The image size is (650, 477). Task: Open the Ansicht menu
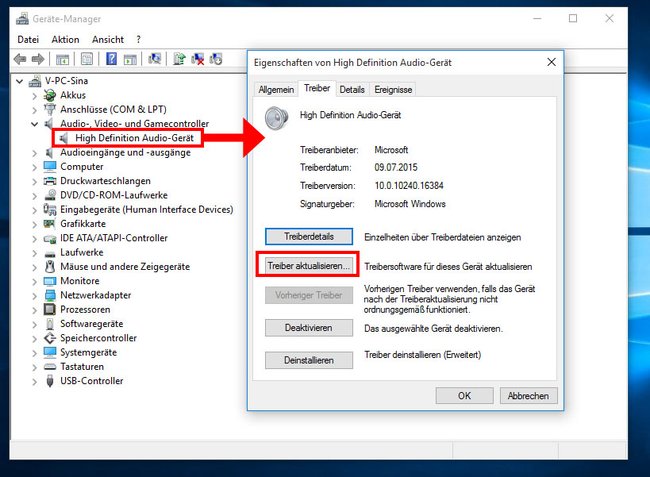pos(108,39)
